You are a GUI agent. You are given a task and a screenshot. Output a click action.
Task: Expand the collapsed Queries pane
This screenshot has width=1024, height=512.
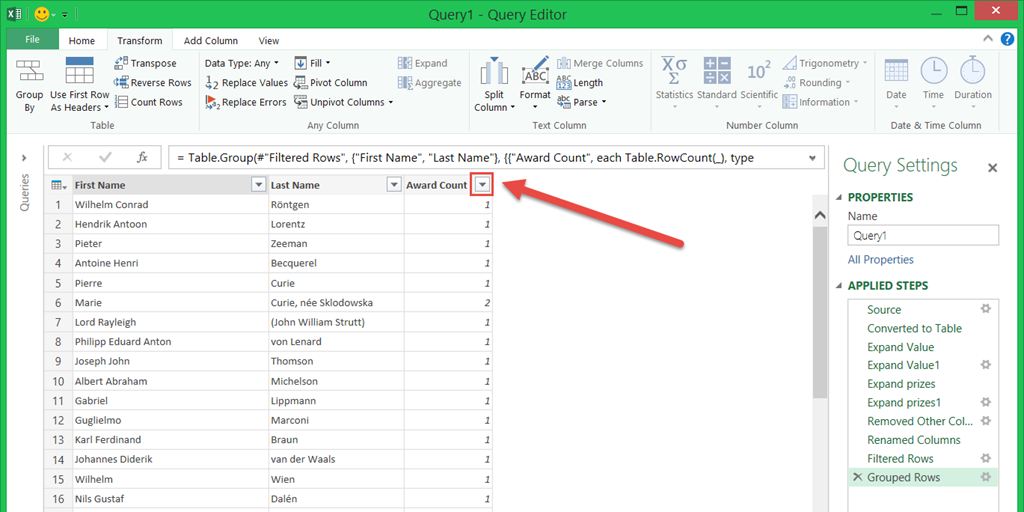point(24,158)
